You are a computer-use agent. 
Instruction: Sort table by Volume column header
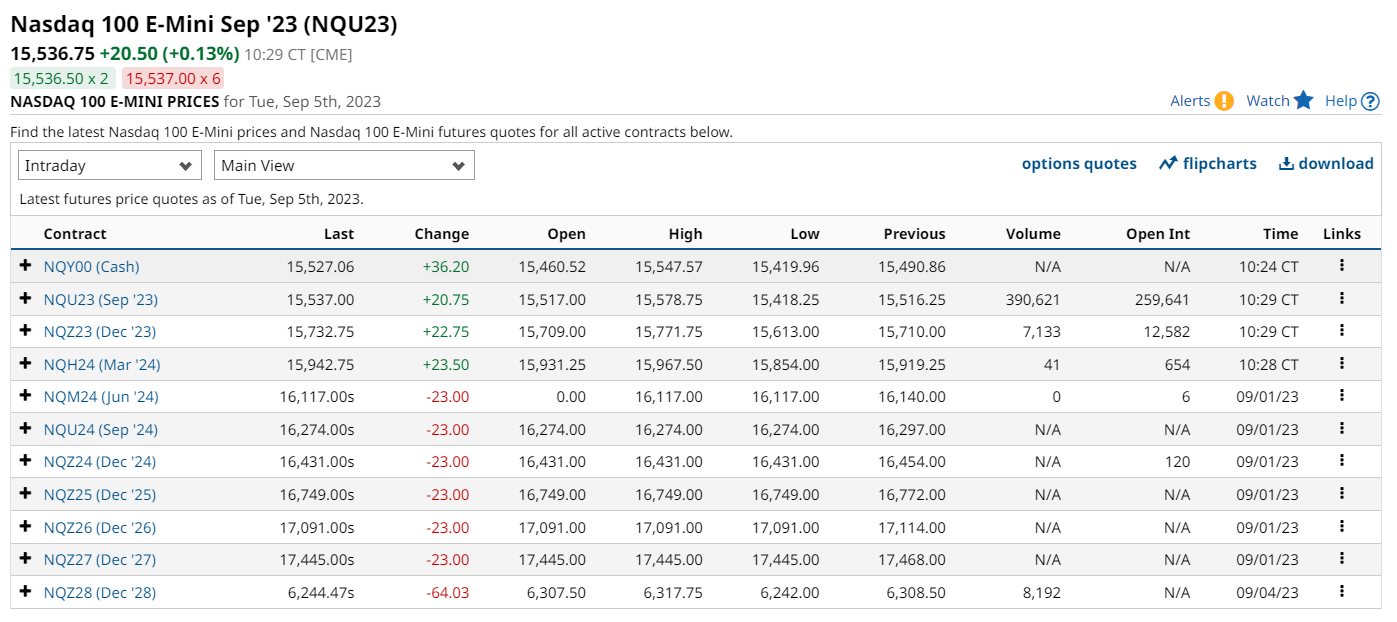pyautogui.click(x=1032, y=234)
